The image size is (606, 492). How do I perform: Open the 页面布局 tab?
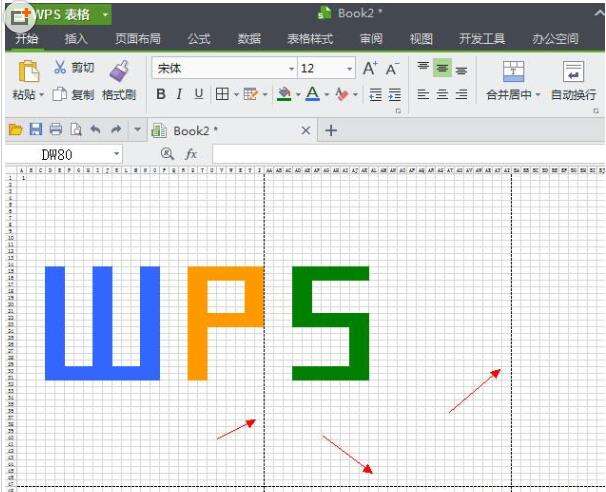coord(138,39)
